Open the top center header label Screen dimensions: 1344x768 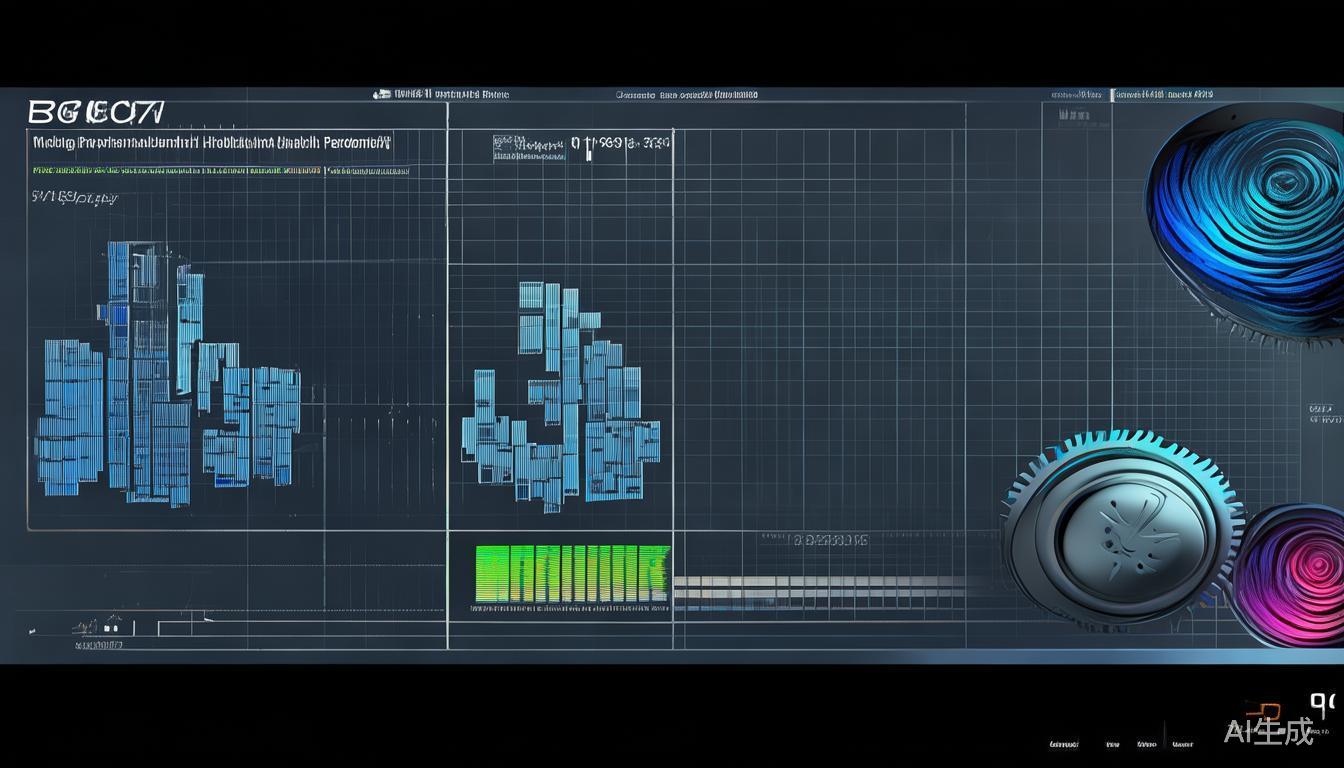(686, 95)
